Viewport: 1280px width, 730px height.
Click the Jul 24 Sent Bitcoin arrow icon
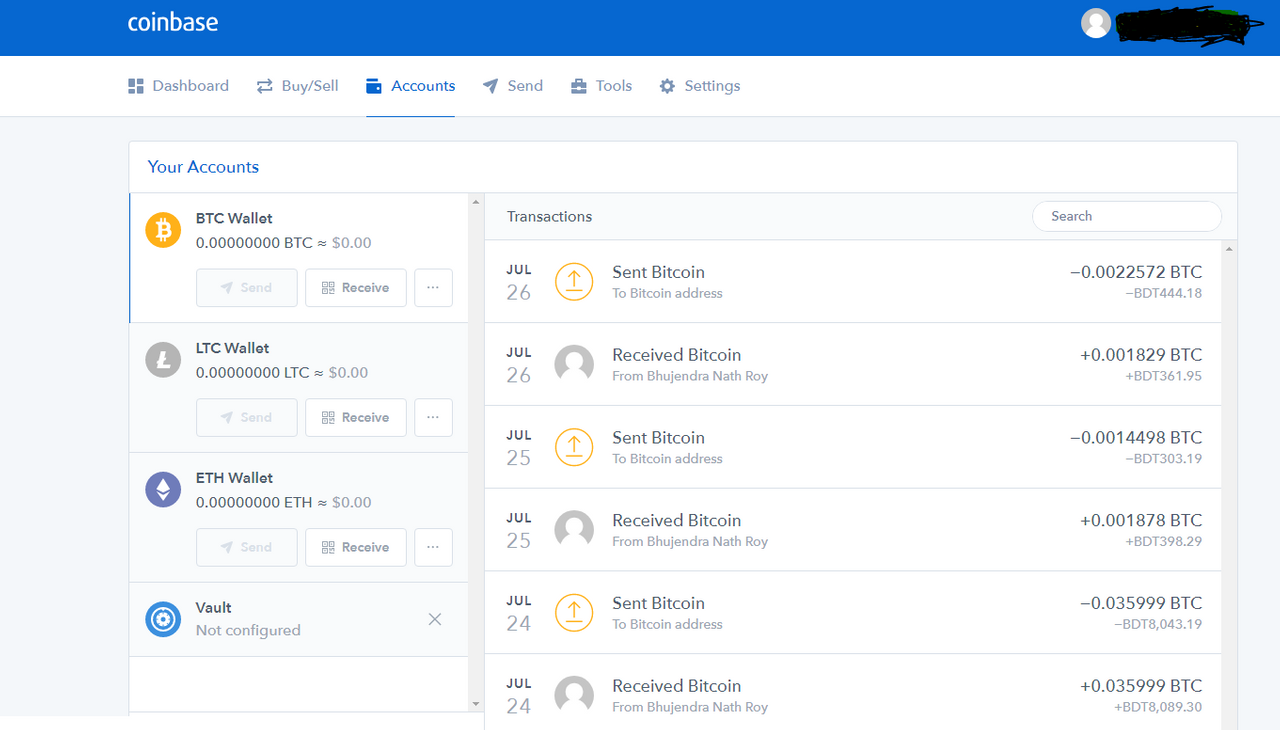coord(574,612)
